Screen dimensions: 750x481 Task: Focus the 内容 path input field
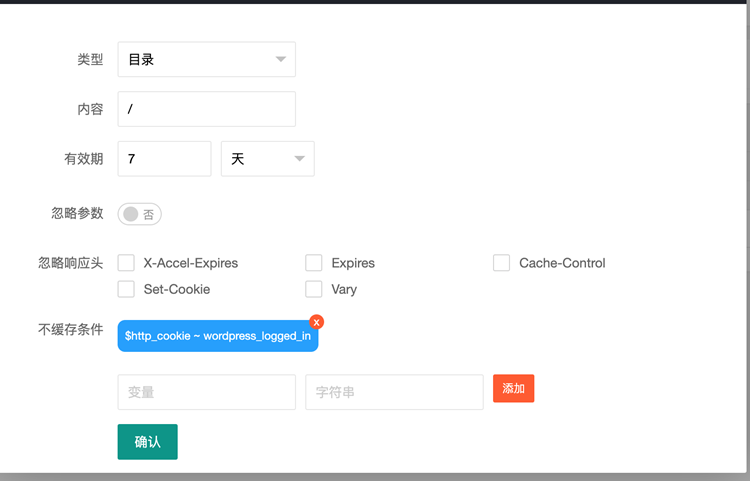point(206,109)
